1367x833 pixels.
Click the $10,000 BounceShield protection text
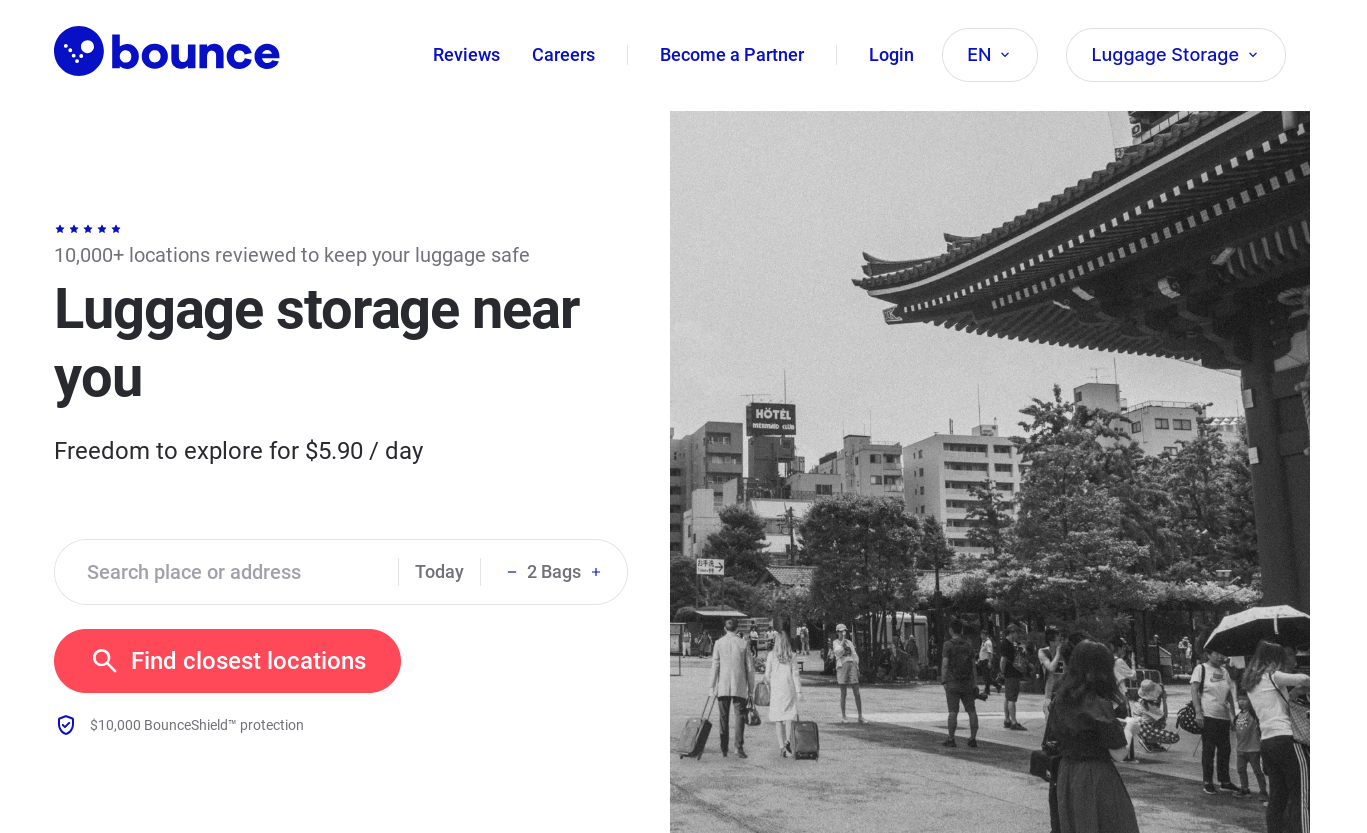(x=196, y=725)
